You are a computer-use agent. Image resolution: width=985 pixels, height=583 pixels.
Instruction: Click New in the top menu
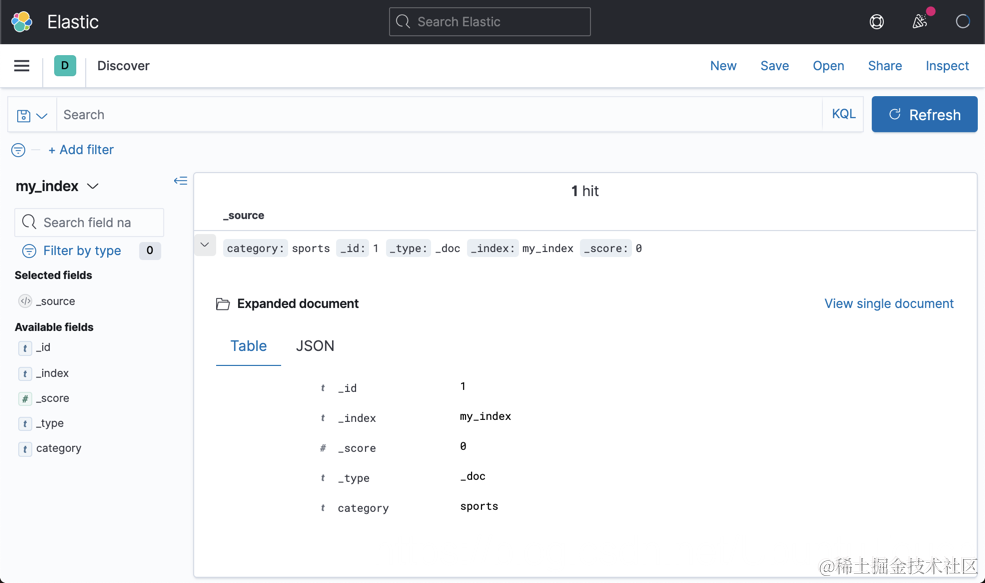[723, 66]
